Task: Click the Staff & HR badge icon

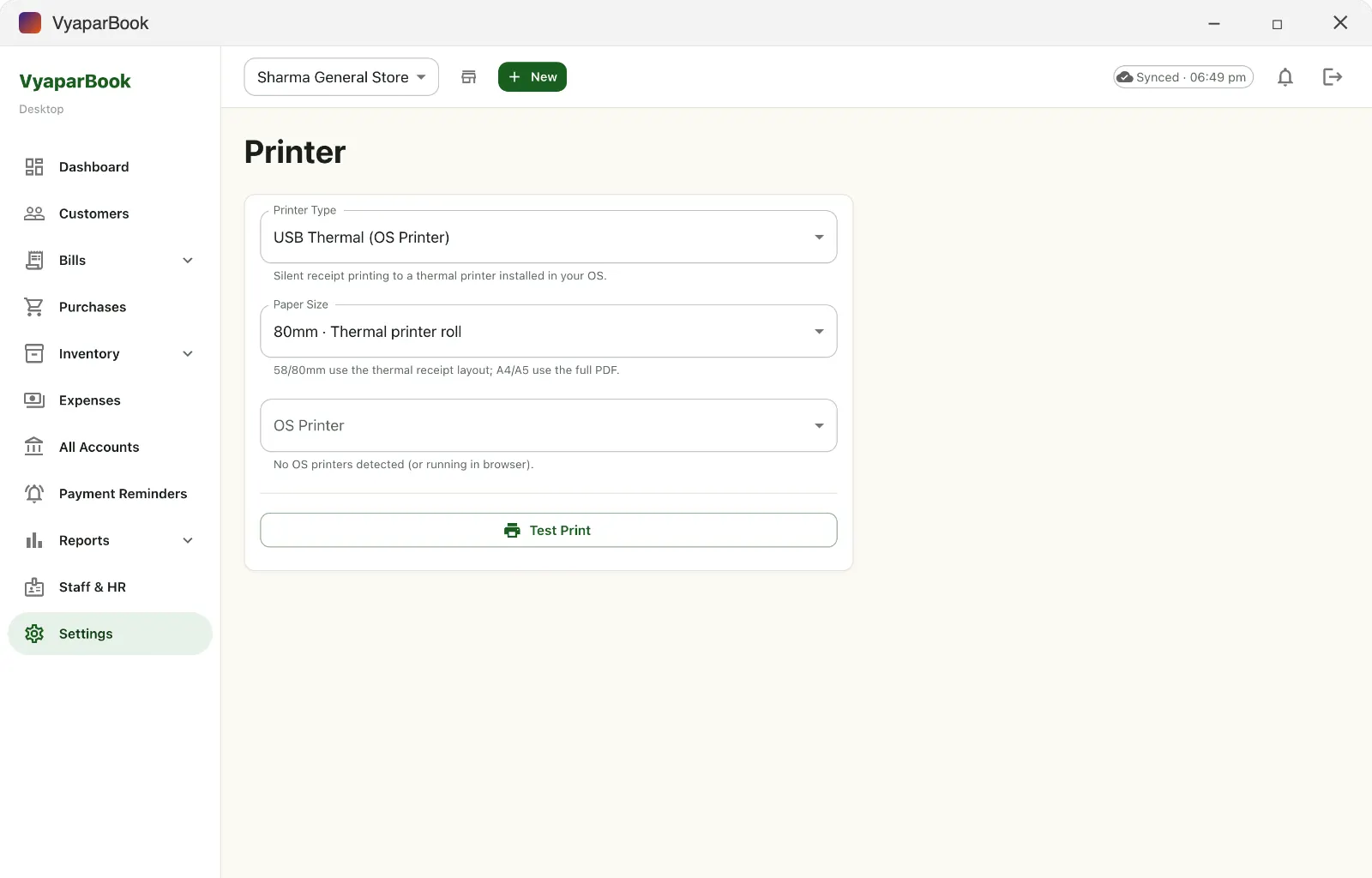Action: coord(34,587)
